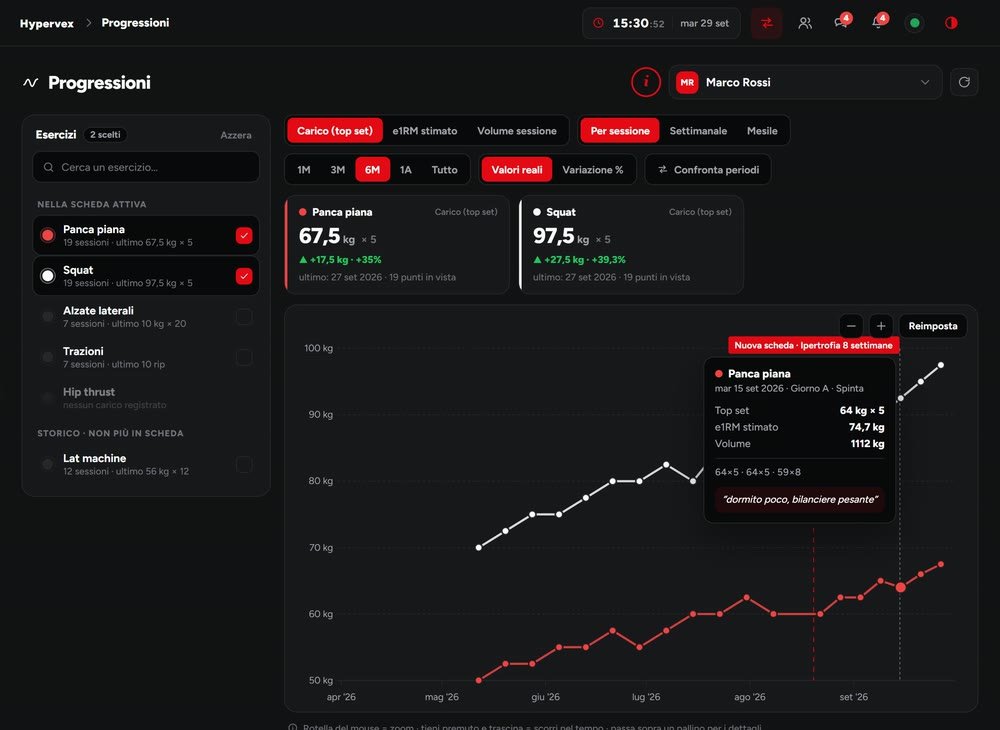Select the e1RM stimato tab

click(x=425, y=131)
